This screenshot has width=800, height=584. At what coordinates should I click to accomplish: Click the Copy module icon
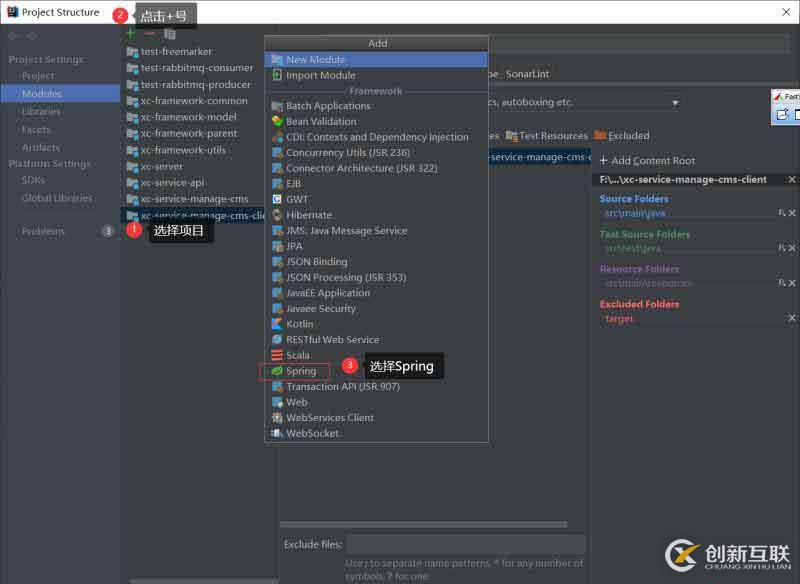(169, 34)
